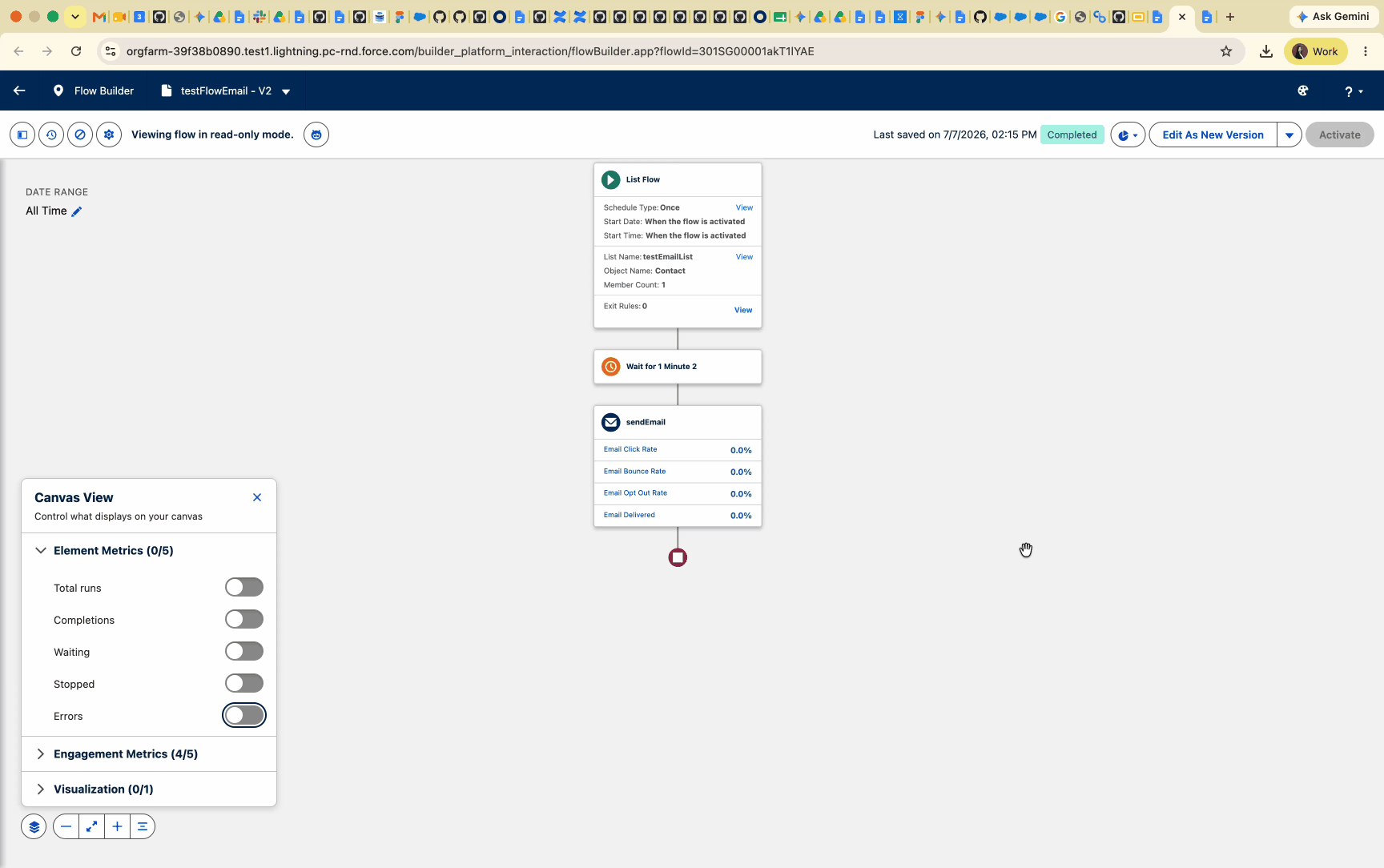Zoom out the canvas

(66, 826)
